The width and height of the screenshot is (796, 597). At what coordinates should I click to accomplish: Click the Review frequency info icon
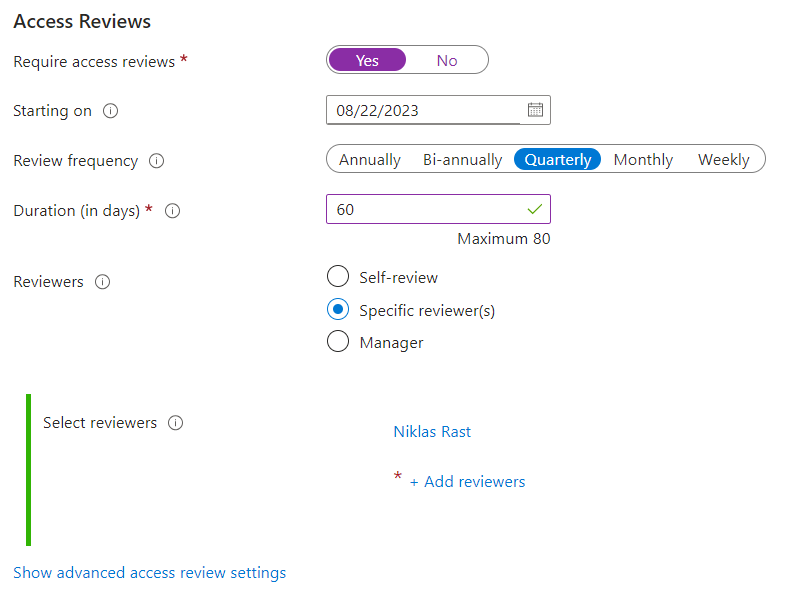point(156,161)
